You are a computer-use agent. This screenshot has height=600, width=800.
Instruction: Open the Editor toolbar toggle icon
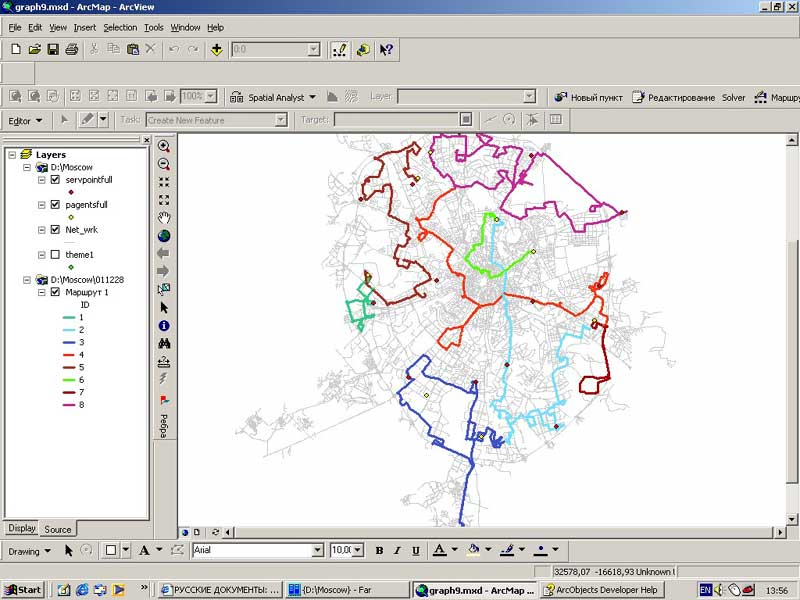340,49
